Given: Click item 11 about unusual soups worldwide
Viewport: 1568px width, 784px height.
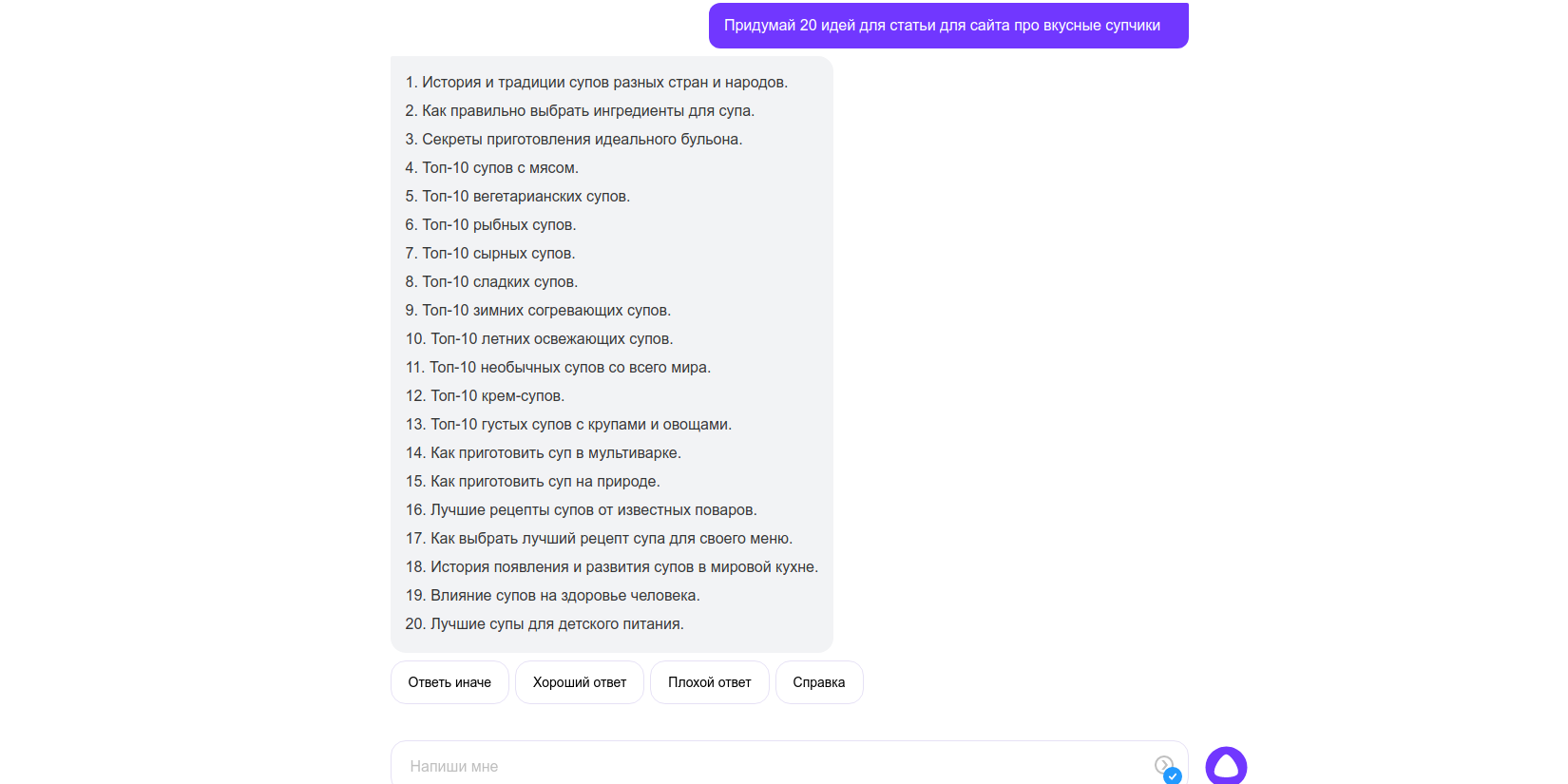Looking at the screenshot, I should pyautogui.click(x=558, y=368).
